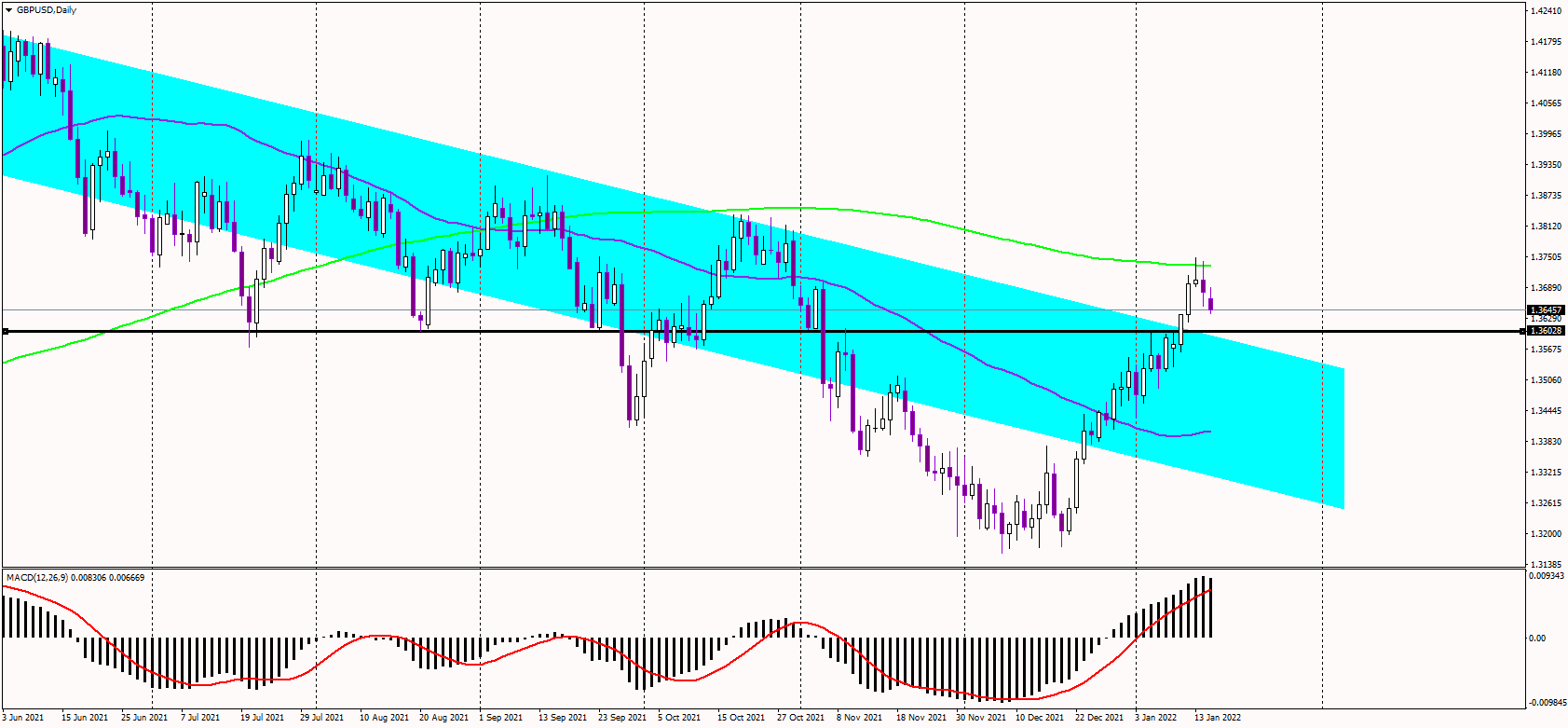
Task: Click the 1.41795 price axis label
Action: pyautogui.click(x=1546, y=42)
